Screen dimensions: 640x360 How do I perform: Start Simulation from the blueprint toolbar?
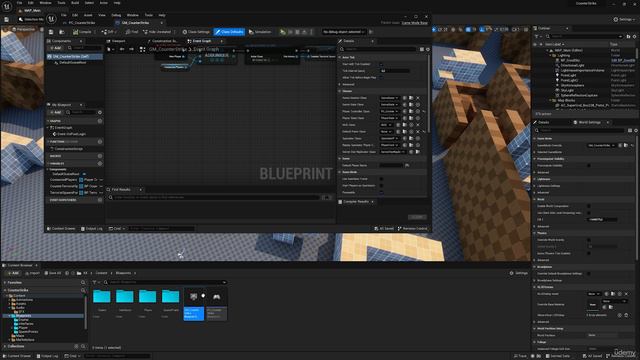pyautogui.click(x=260, y=32)
